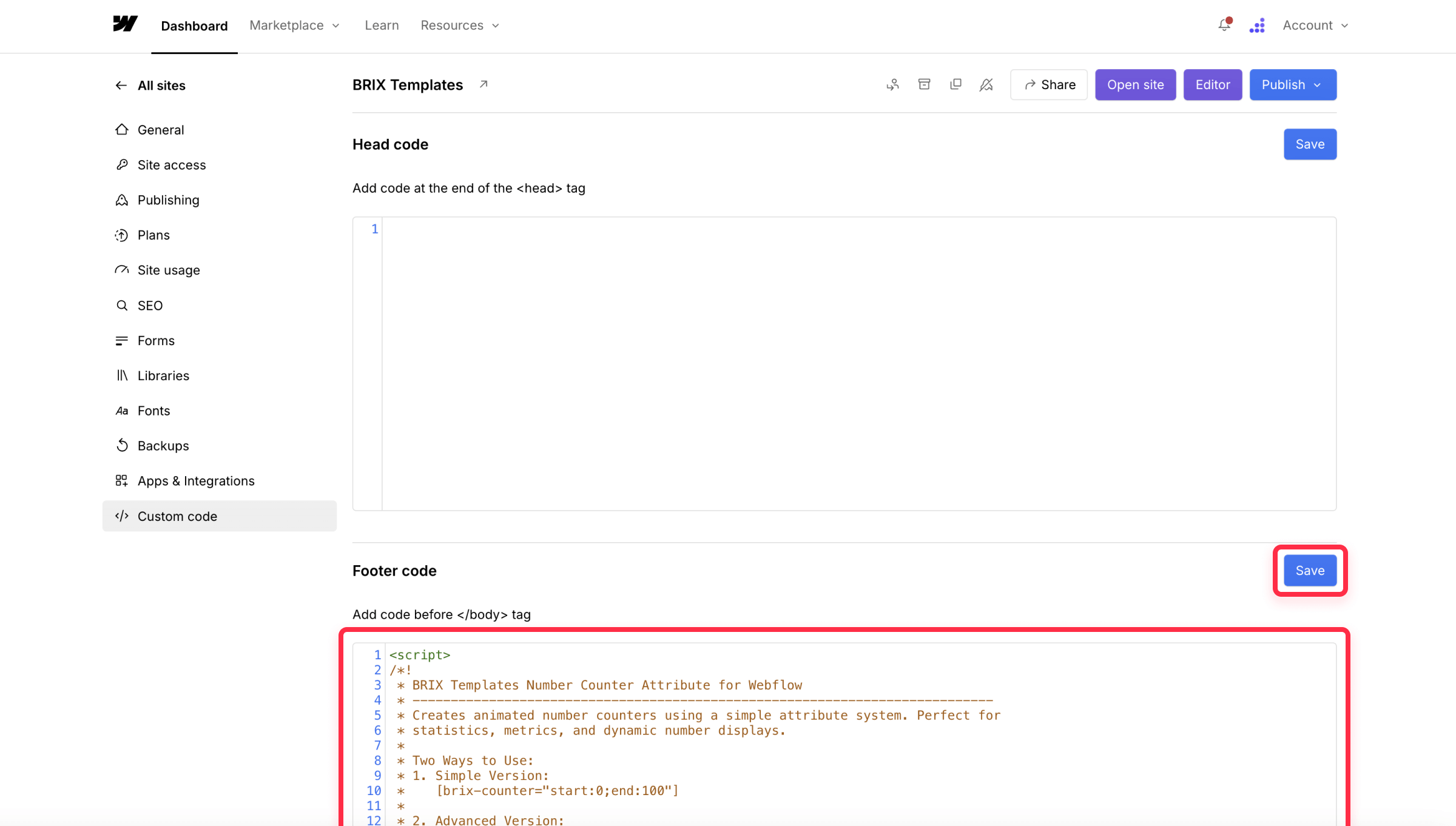The image size is (1456, 826).
Task: Click the unpublish rocket icon
Action: tap(986, 85)
